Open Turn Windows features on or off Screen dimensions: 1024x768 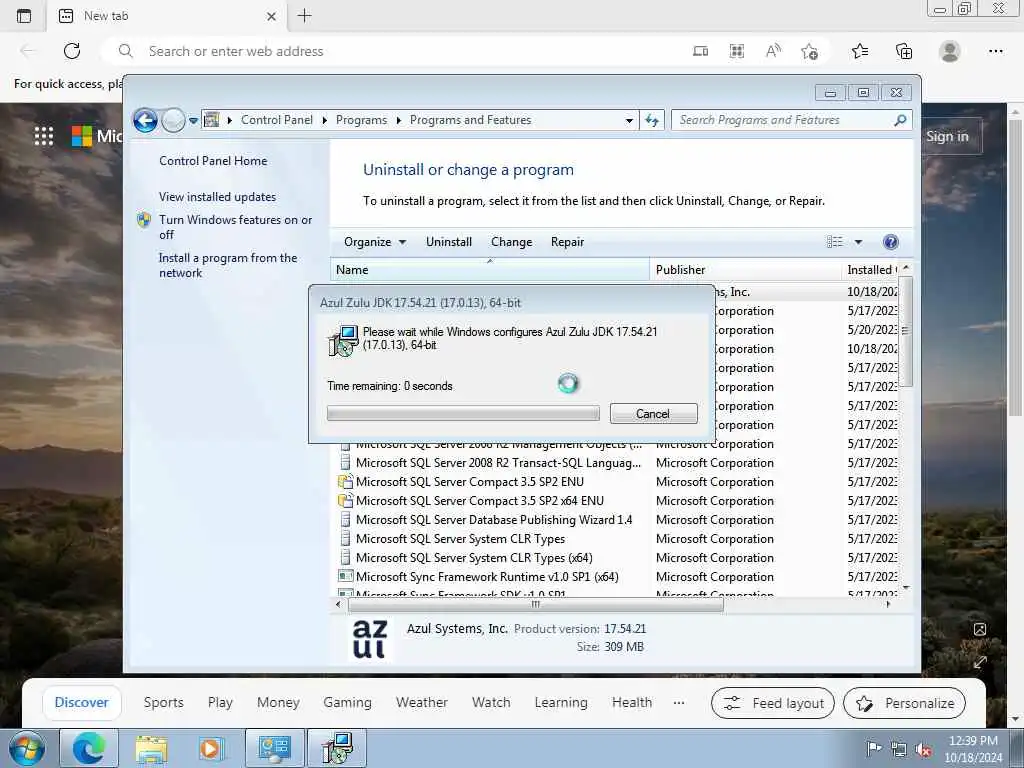pos(235,227)
